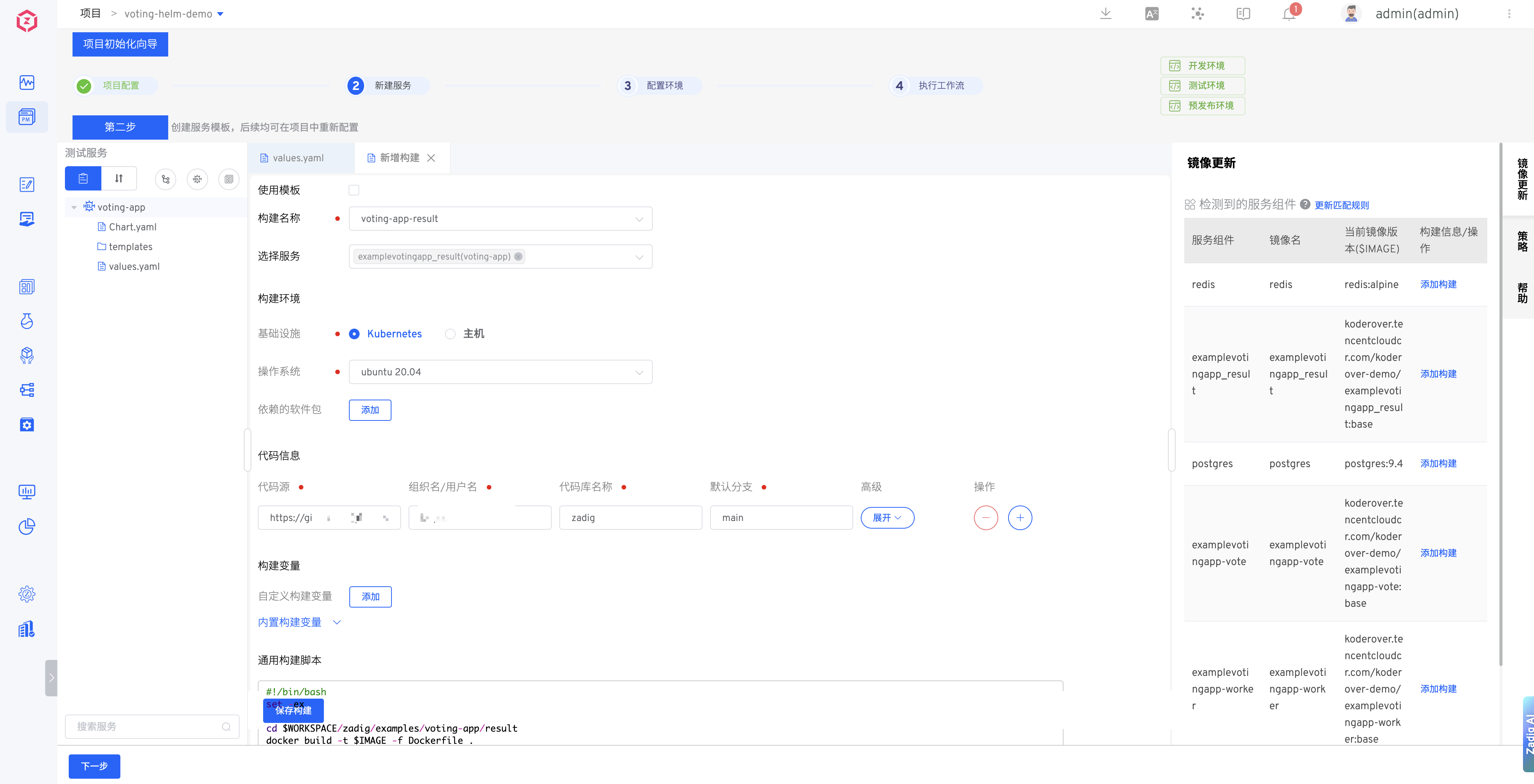Open the voting-helm-demo project dropdown
The height and width of the screenshot is (784, 1534).
tap(173, 14)
